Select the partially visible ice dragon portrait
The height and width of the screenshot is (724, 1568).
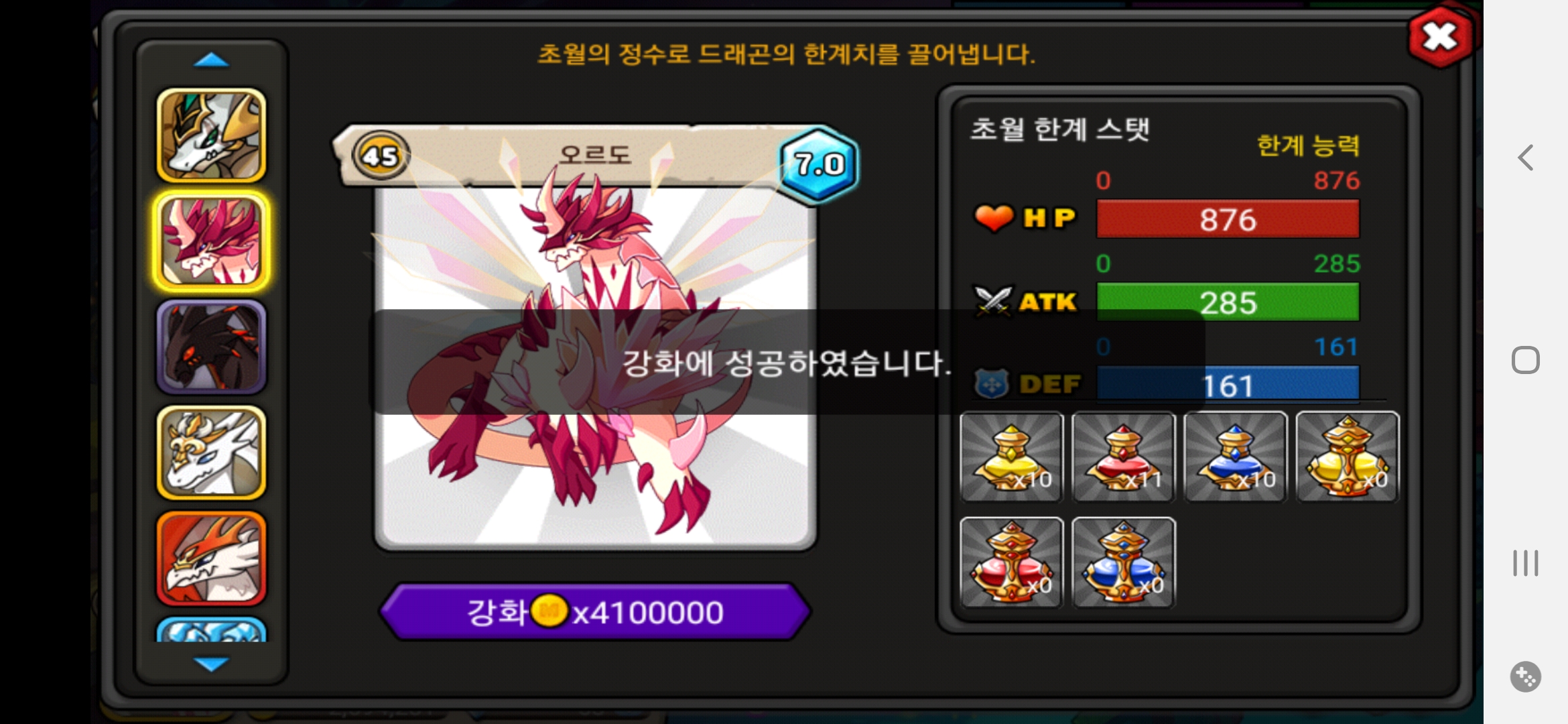(211, 629)
